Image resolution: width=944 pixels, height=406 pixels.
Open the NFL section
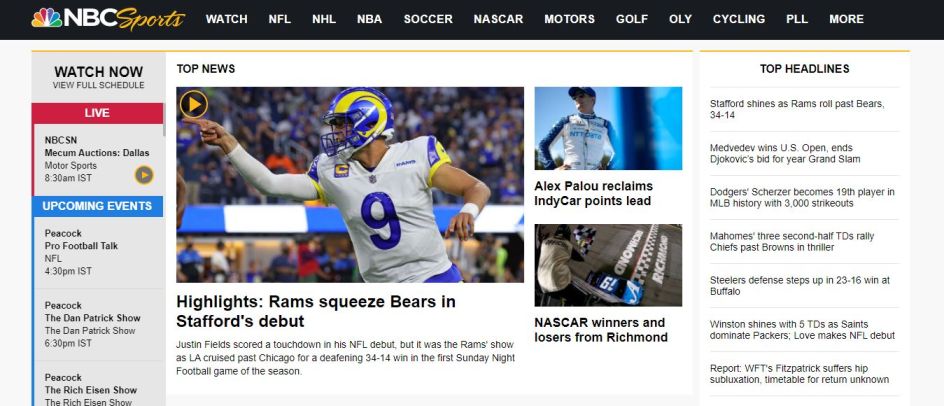tap(279, 19)
